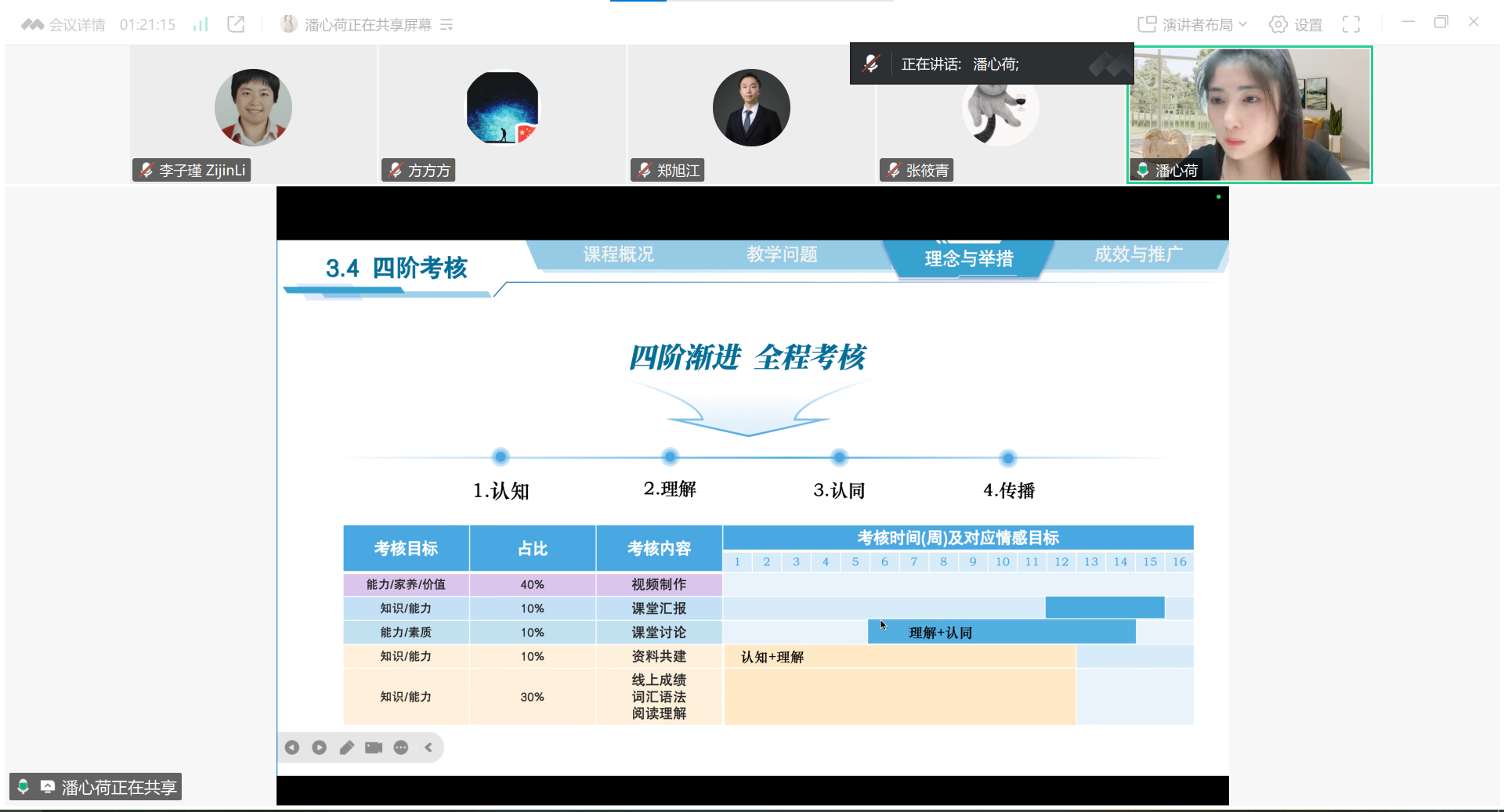1504x812 pixels.
Task: Switch to the 课程概况 slide tab
Action: coord(618,254)
